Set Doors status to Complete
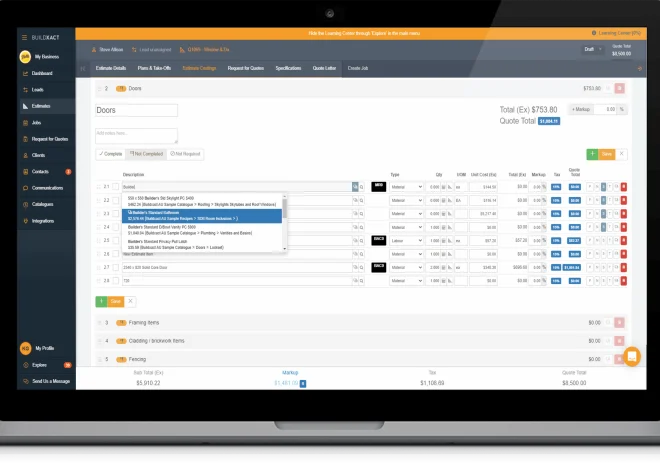 tap(110, 154)
